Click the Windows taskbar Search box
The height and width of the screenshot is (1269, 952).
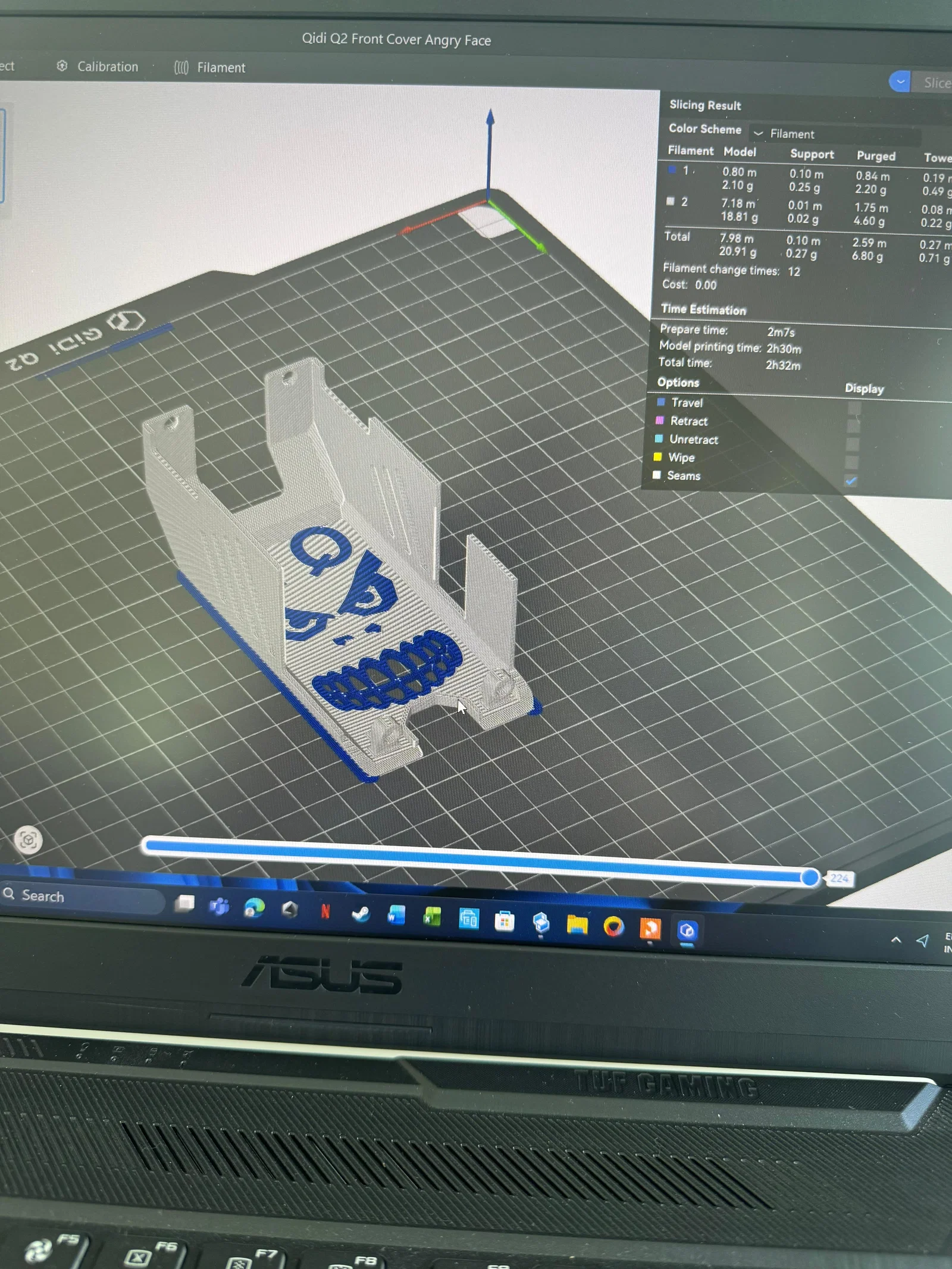click(x=82, y=897)
